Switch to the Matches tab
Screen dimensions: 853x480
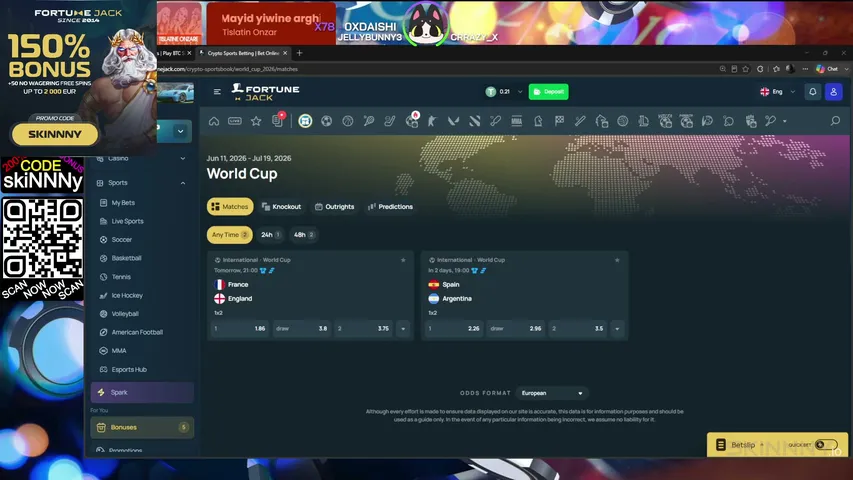coord(230,207)
